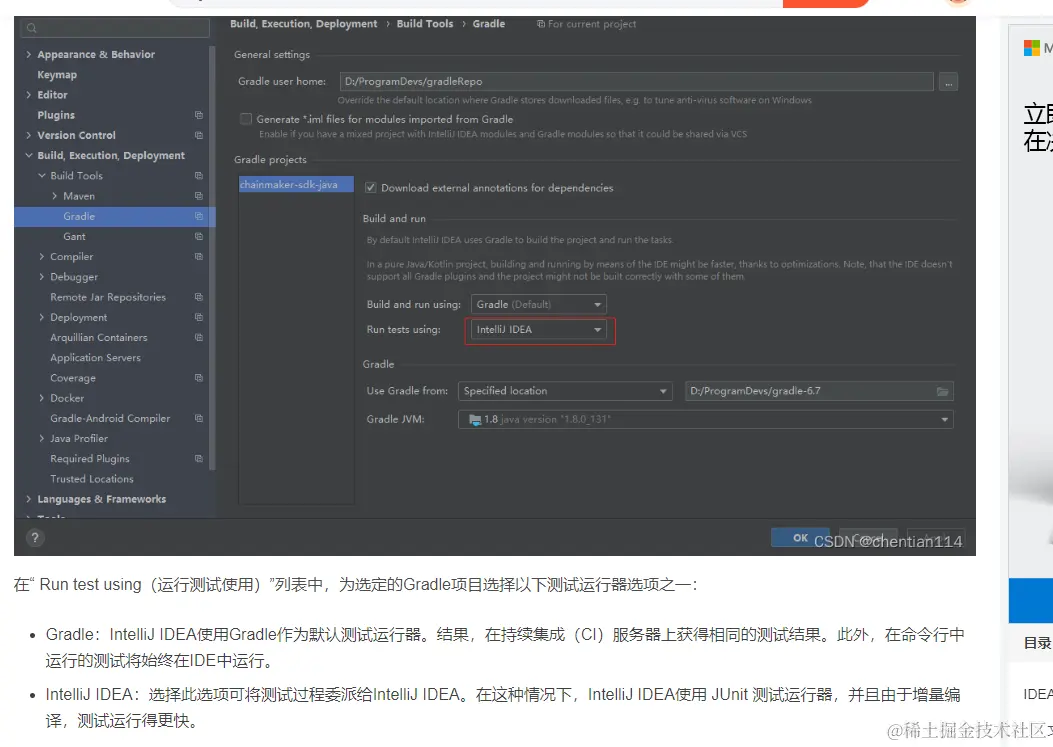Click the settings search field
1053x747 pixels.
tap(115, 28)
